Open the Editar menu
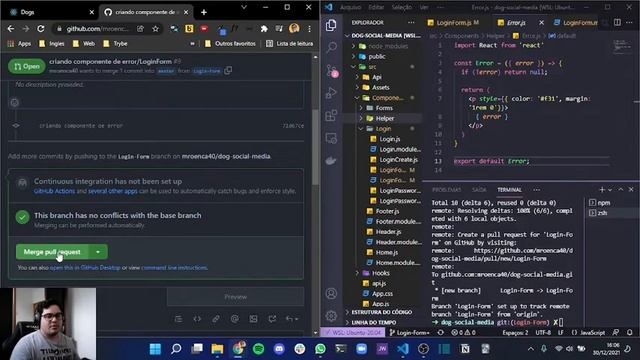This screenshot has height=360, width=640. pyautogui.click(x=376, y=7)
